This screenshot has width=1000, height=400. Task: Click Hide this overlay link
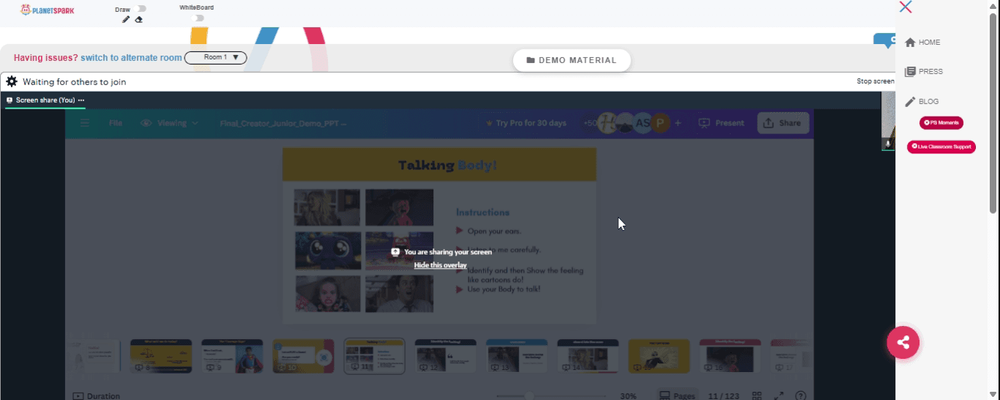[x=440, y=265]
